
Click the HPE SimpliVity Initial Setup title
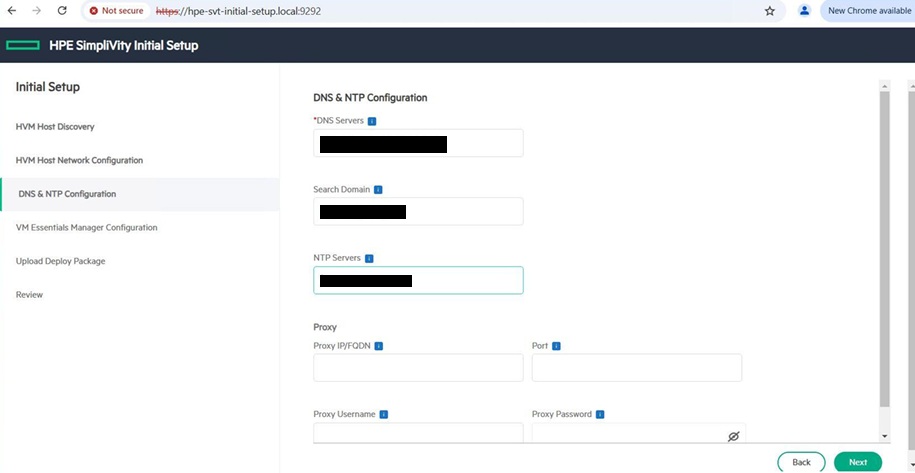pyautogui.click(x=124, y=45)
